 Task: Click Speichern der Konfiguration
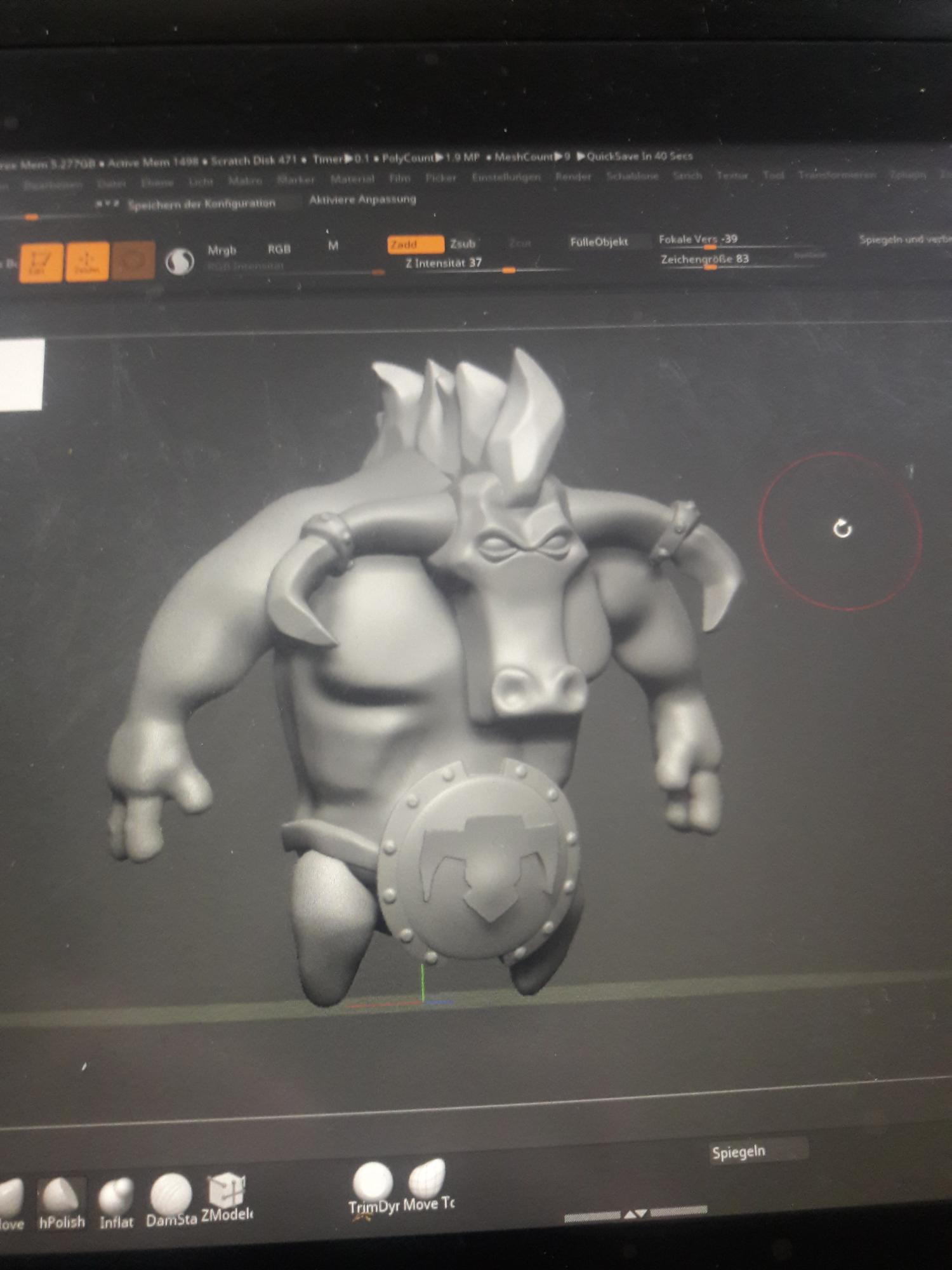[x=201, y=204]
